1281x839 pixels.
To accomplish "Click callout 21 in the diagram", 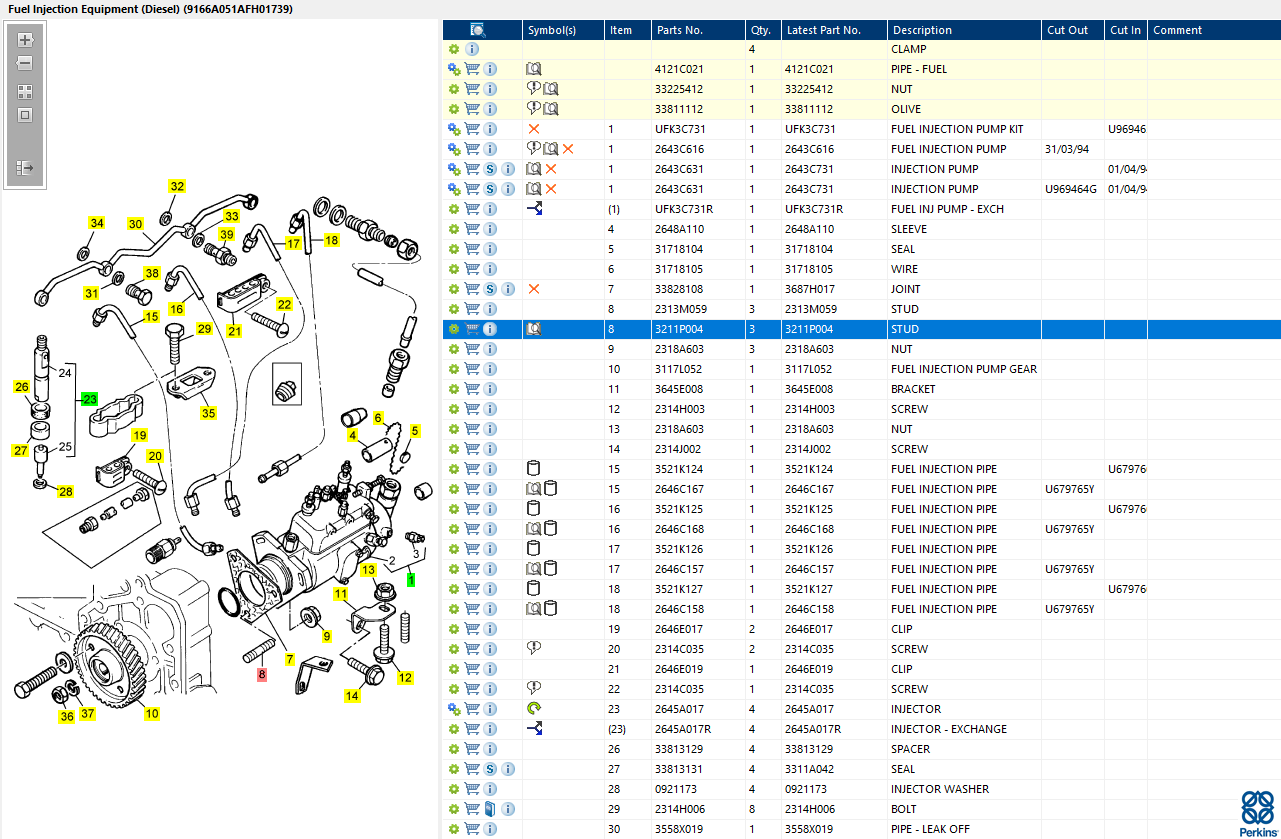I will (235, 331).
